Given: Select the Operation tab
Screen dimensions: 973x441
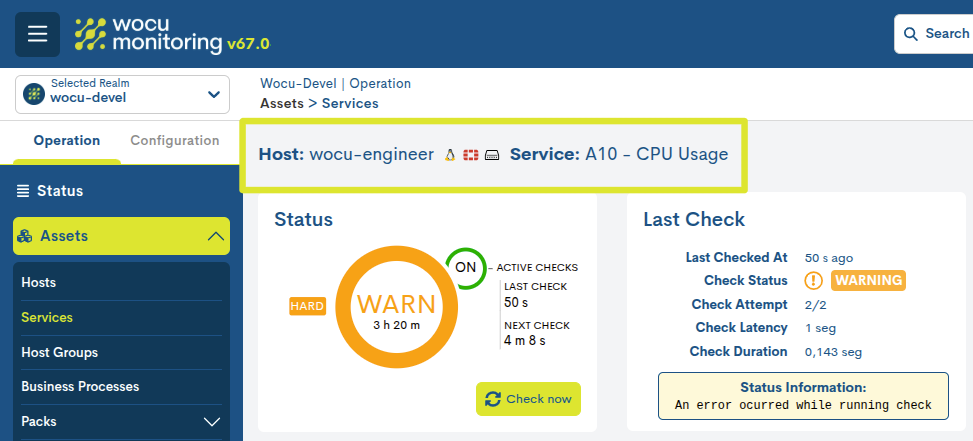Looking at the screenshot, I should click(67, 141).
